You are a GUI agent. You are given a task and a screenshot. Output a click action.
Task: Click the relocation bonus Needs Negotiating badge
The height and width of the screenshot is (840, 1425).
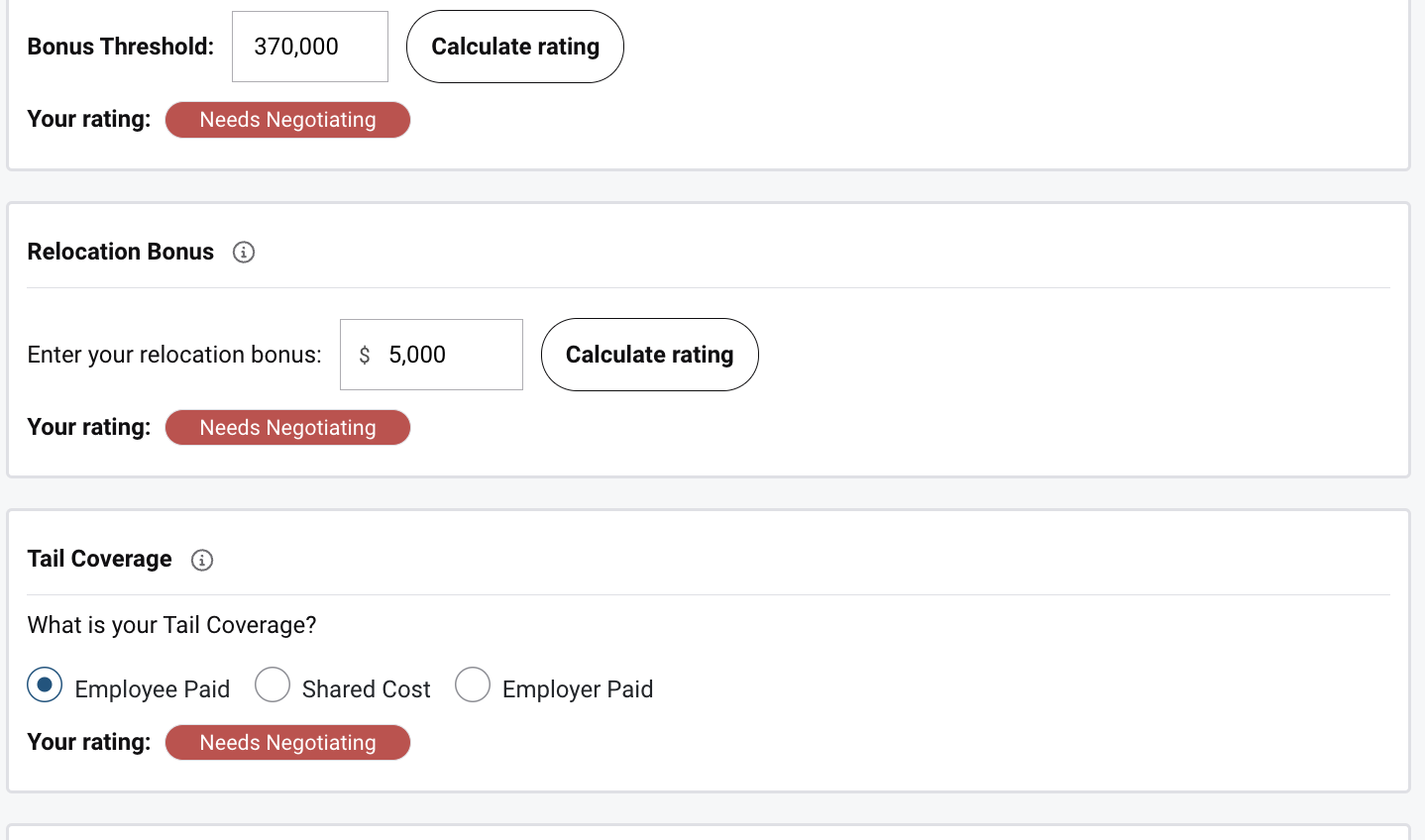[x=287, y=428]
